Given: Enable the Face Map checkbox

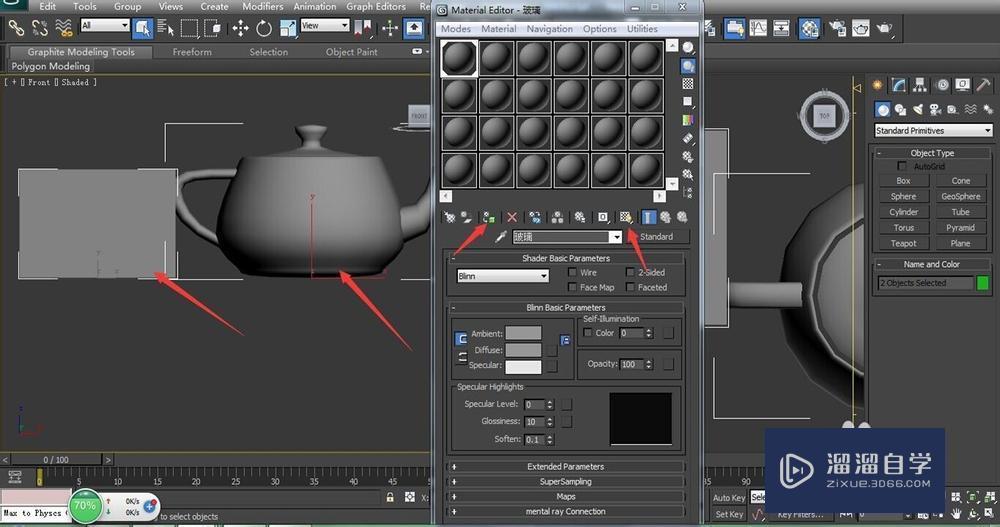Looking at the screenshot, I should 573,288.
